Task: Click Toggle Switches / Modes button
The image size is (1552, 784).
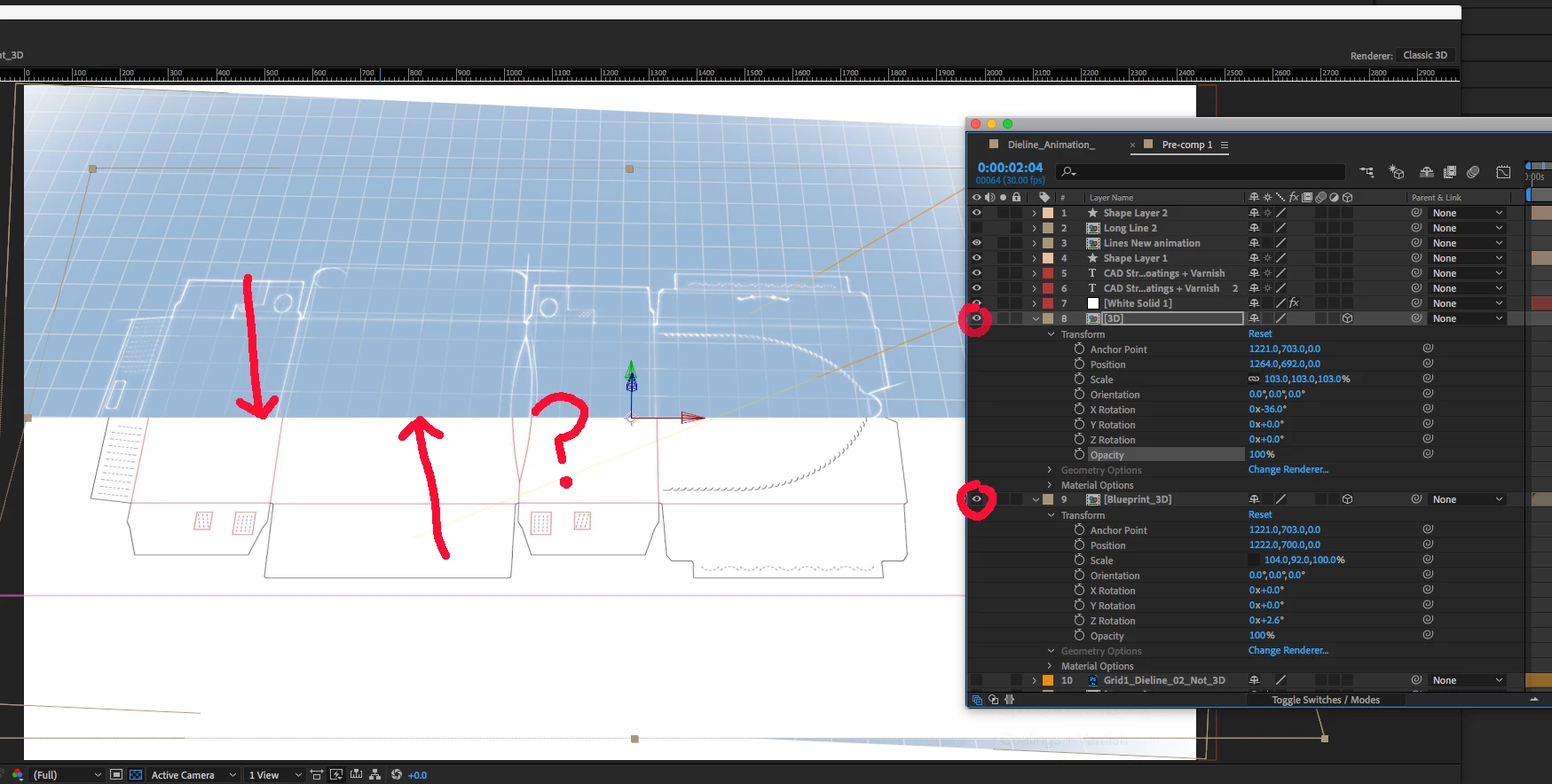Action: [x=1326, y=700]
